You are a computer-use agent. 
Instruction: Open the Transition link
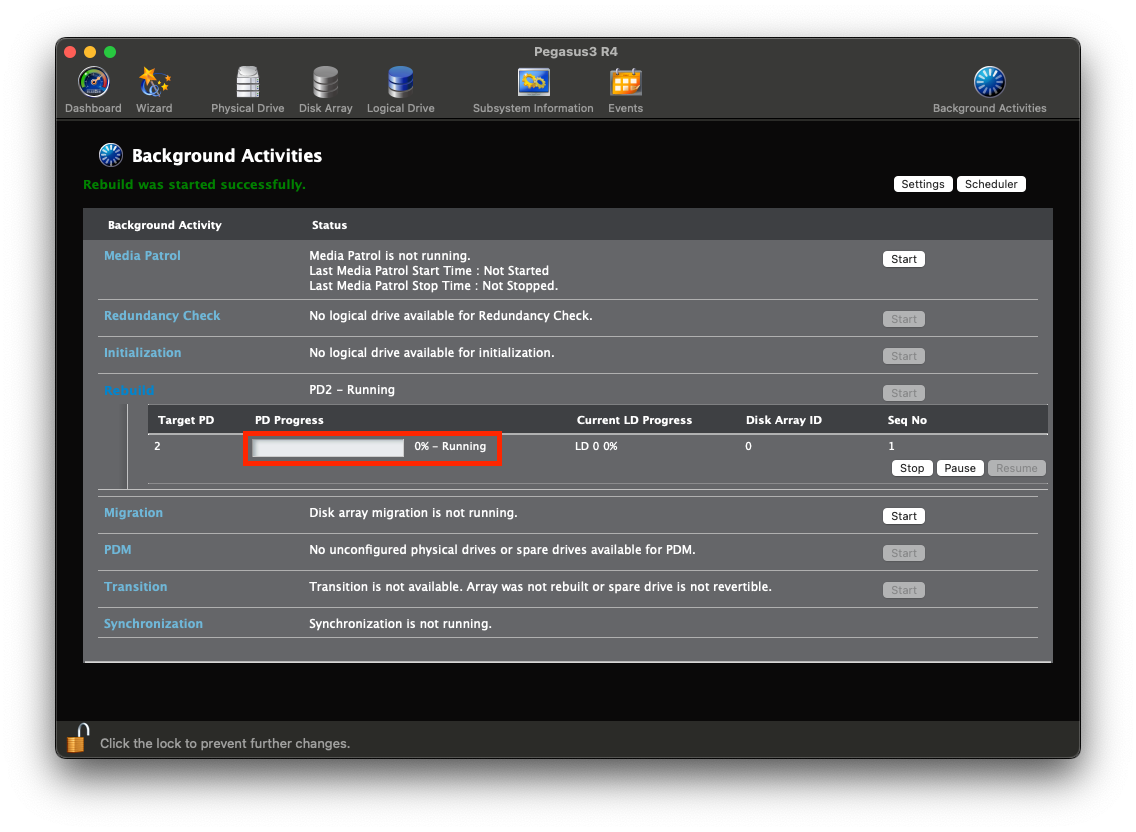tap(135, 586)
